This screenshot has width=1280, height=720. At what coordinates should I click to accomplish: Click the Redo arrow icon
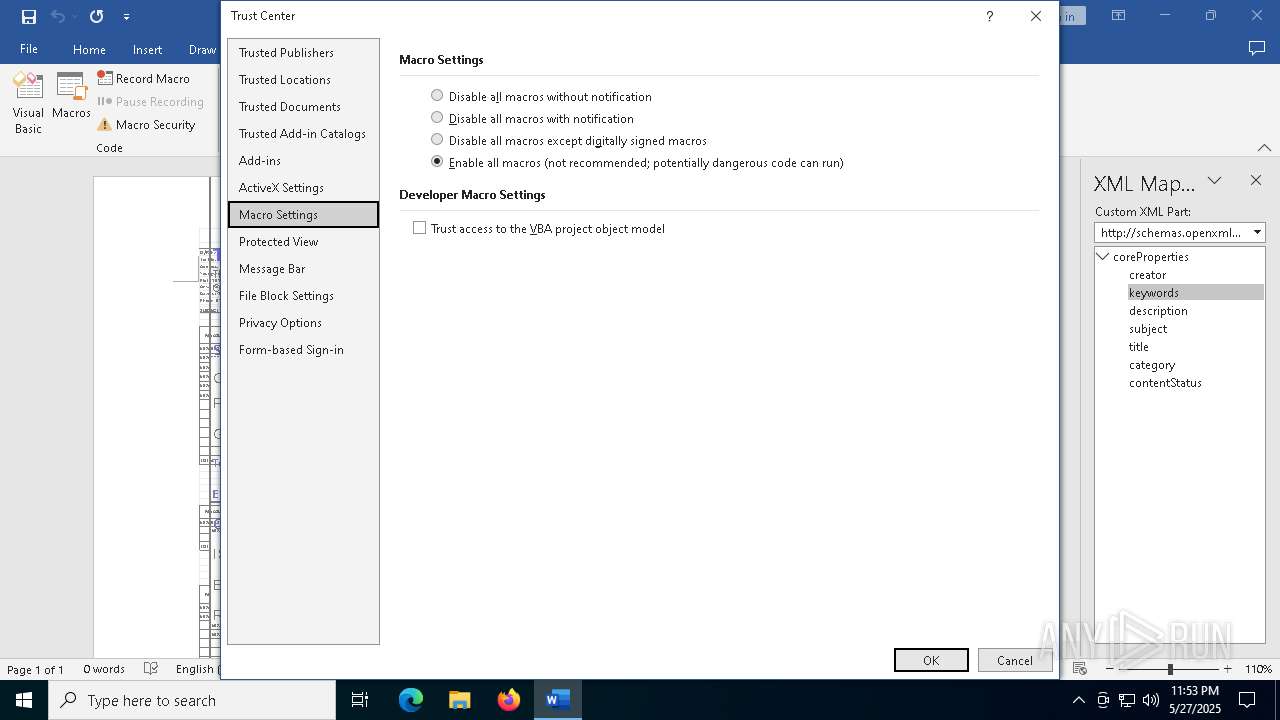[96, 16]
